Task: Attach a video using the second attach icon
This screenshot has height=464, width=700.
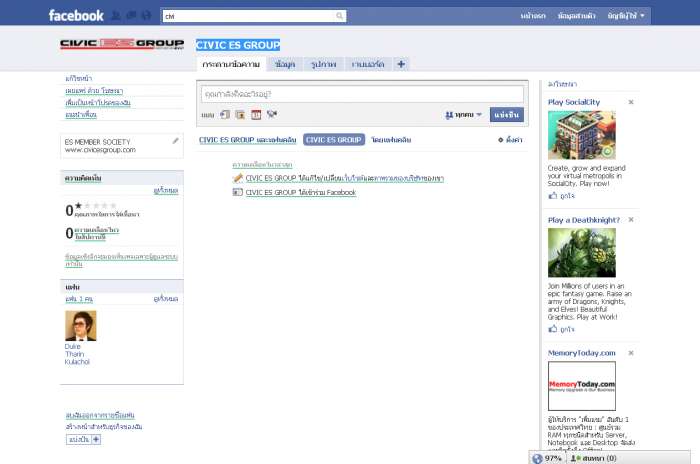Action: tap(240, 115)
